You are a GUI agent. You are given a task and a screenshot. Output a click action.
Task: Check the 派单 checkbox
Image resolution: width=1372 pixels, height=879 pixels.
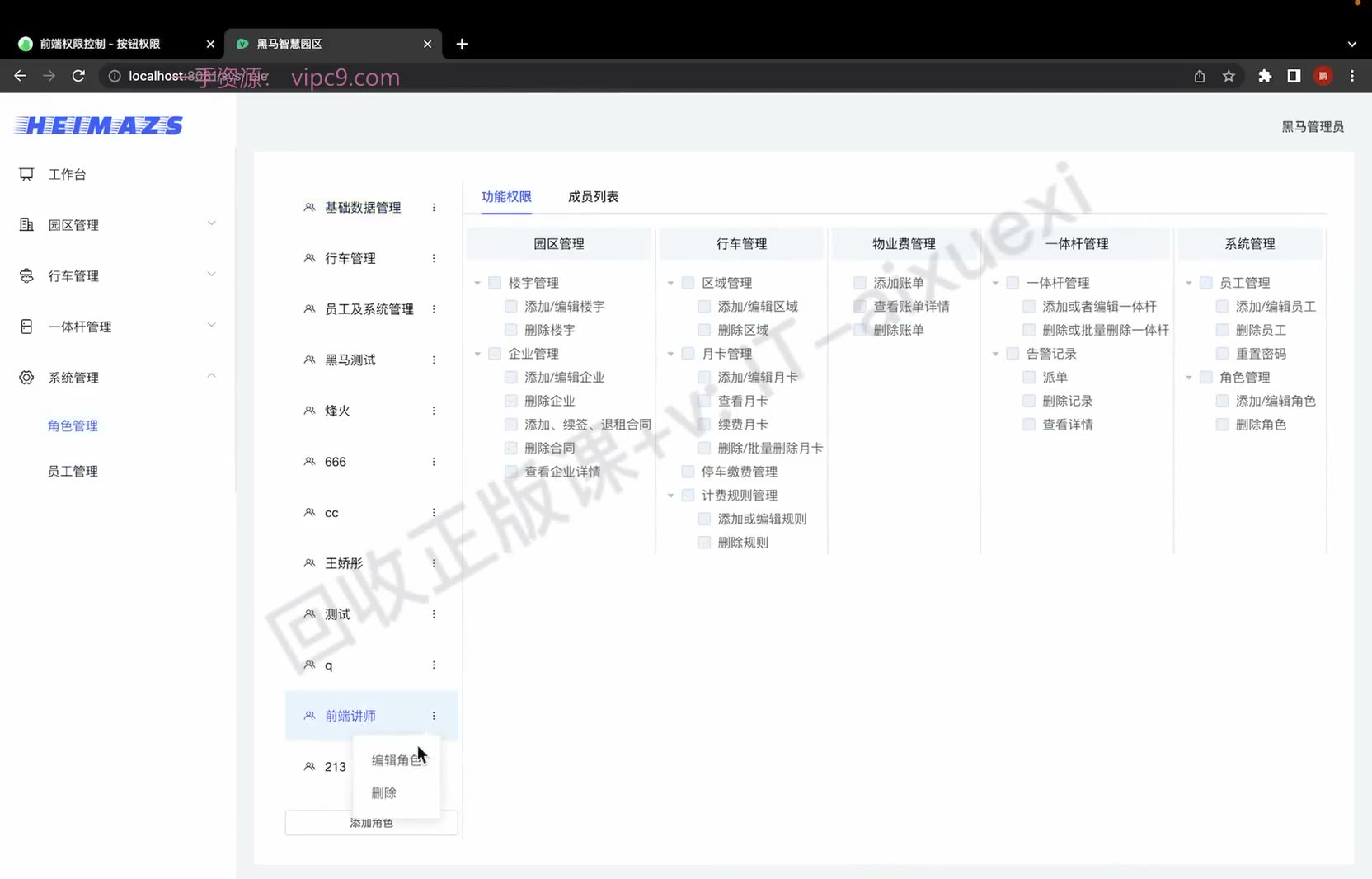coord(1029,378)
